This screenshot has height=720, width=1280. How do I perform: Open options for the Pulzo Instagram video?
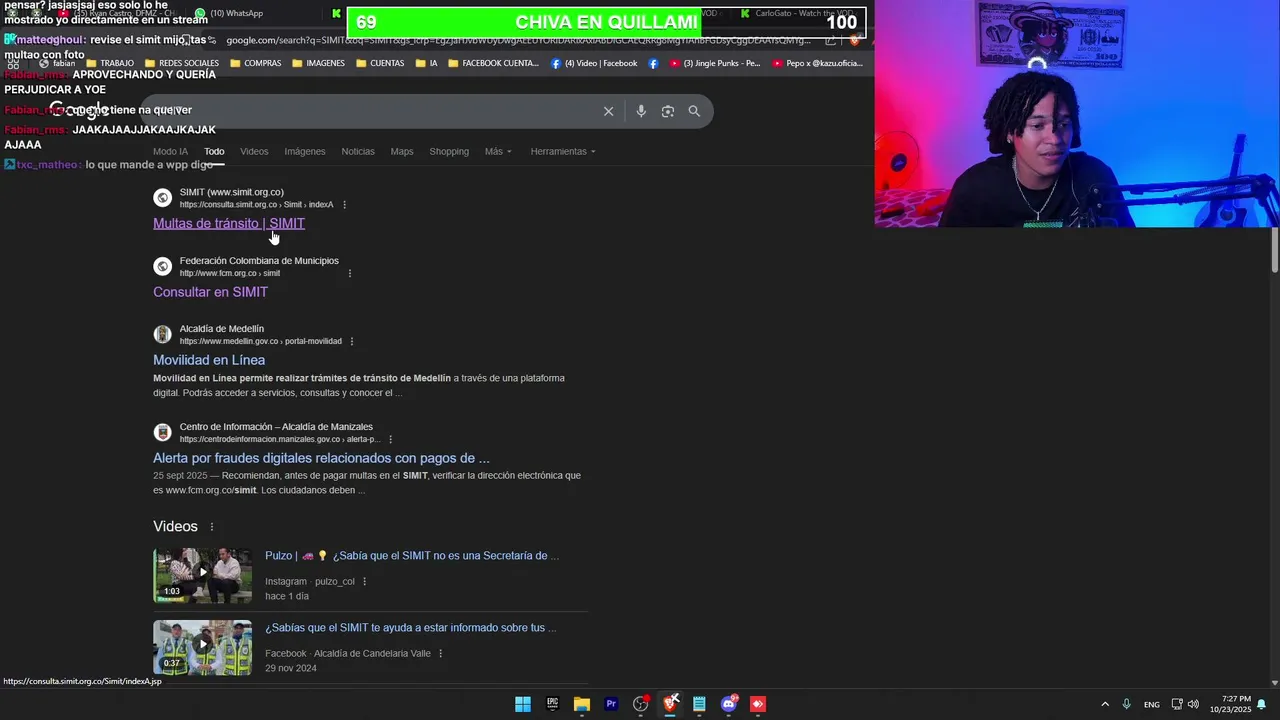point(364,582)
